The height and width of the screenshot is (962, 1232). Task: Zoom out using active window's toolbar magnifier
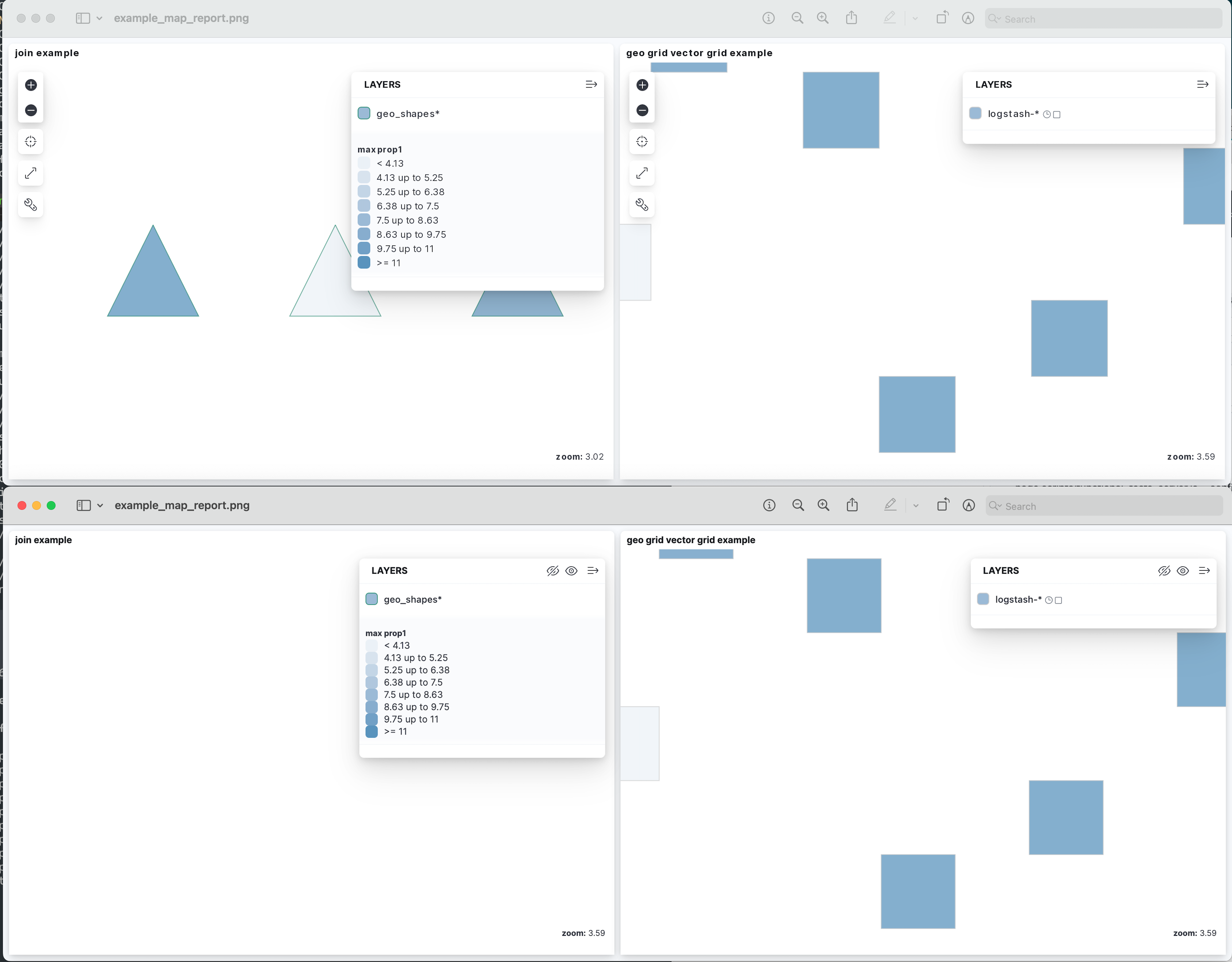pyautogui.click(x=798, y=505)
